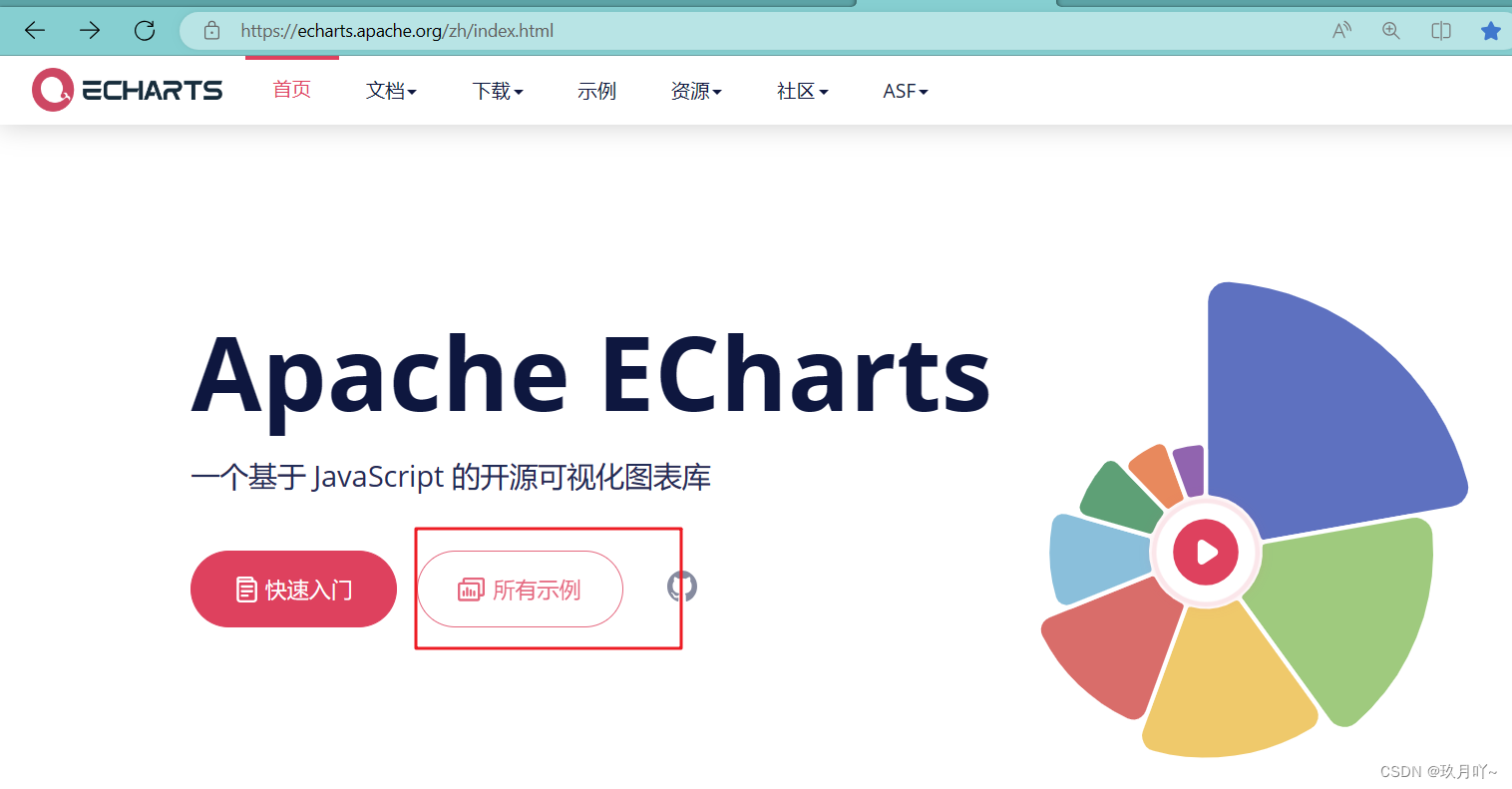Image resolution: width=1512 pixels, height=789 pixels.
Task: Expand the 文档 dropdown menu
Action: tap(391, 91)
